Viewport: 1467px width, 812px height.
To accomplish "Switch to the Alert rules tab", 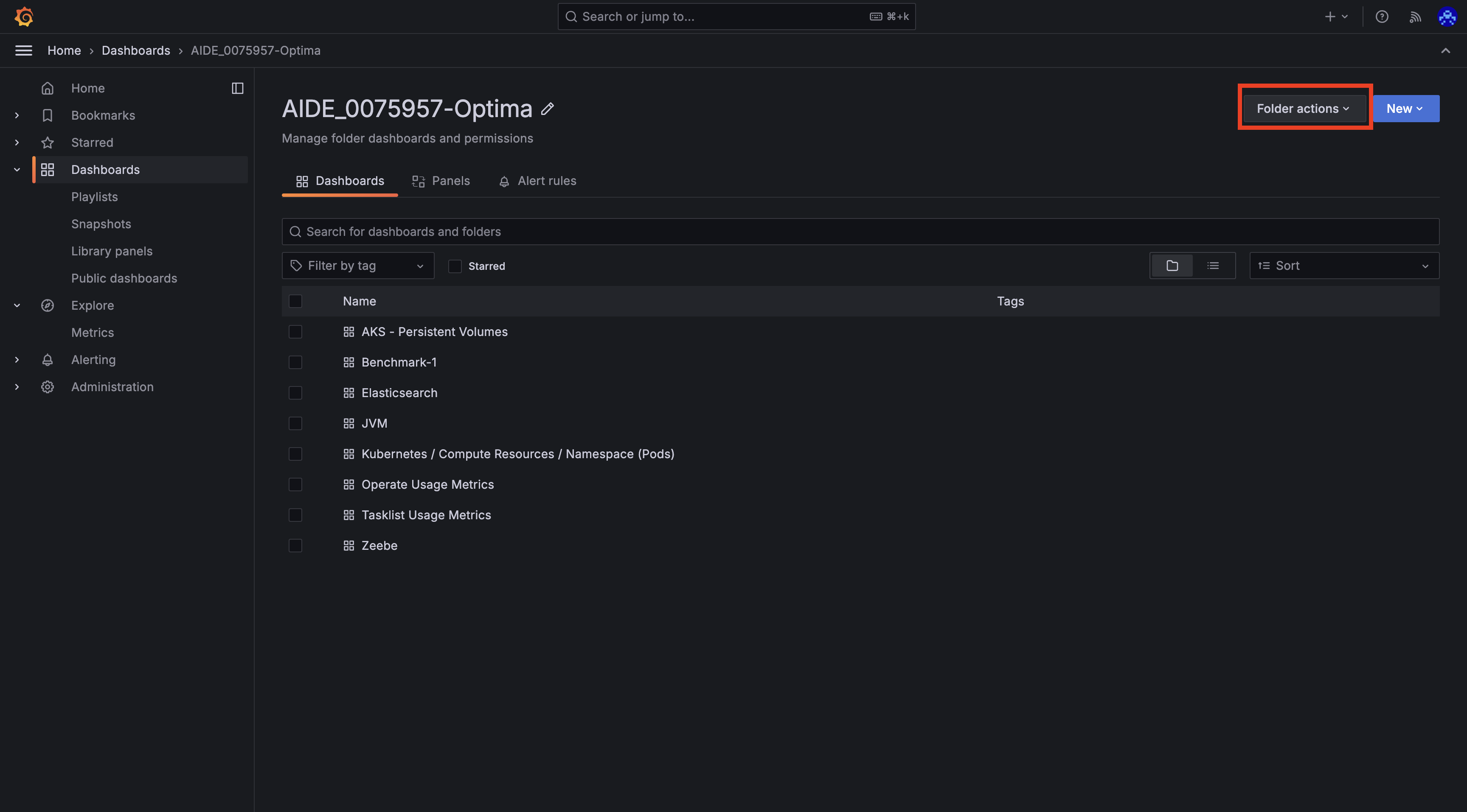I will pos(537,181).
